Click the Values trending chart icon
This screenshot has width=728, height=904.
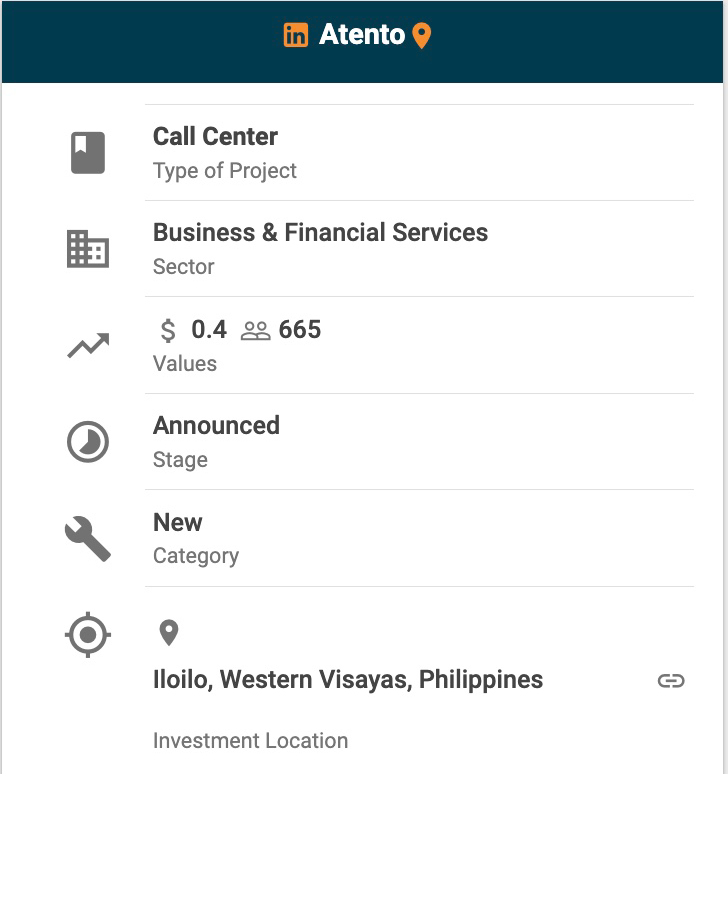point(88,346)
